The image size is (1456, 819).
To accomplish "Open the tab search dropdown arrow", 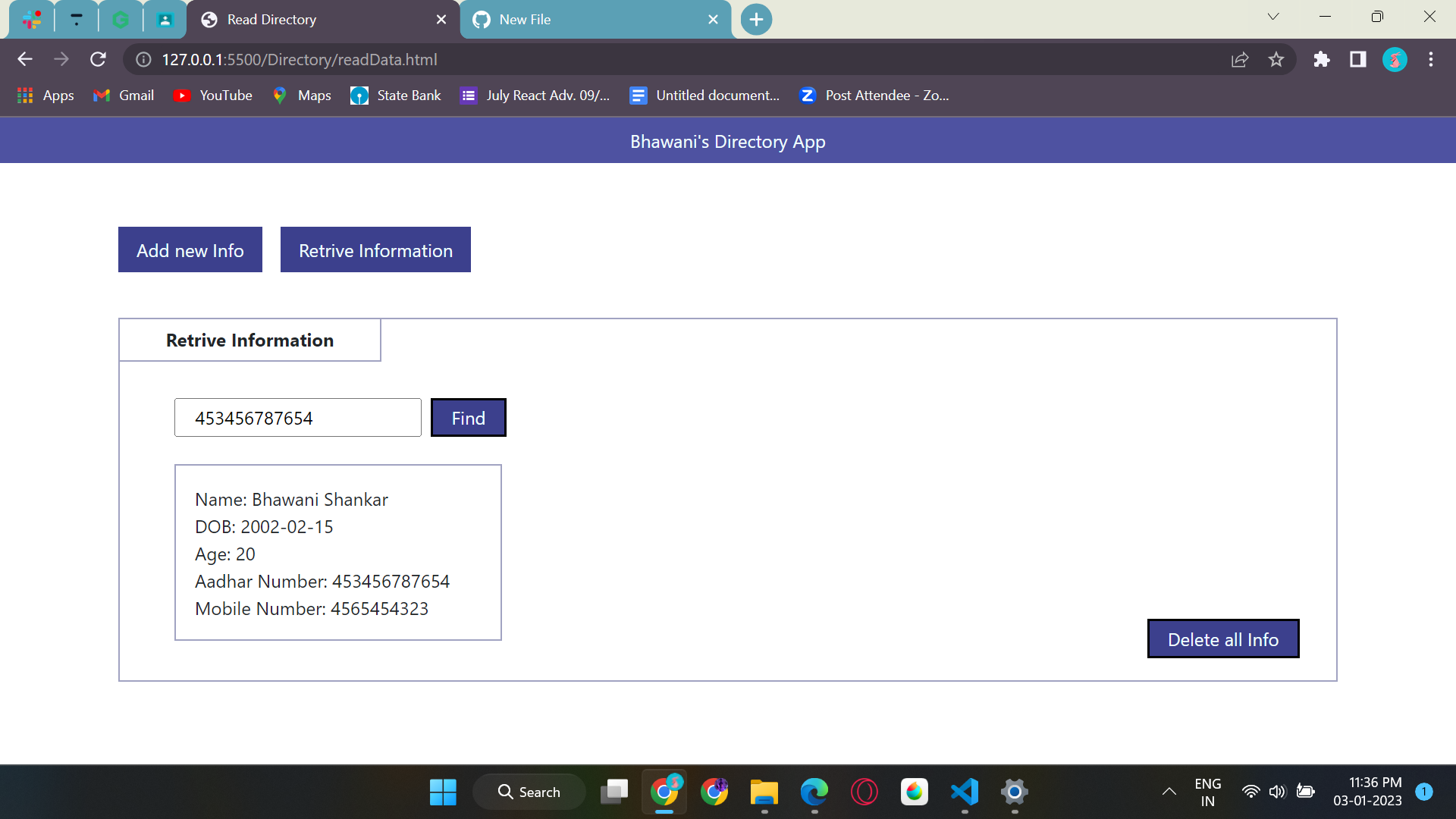I will [1273, 16].
